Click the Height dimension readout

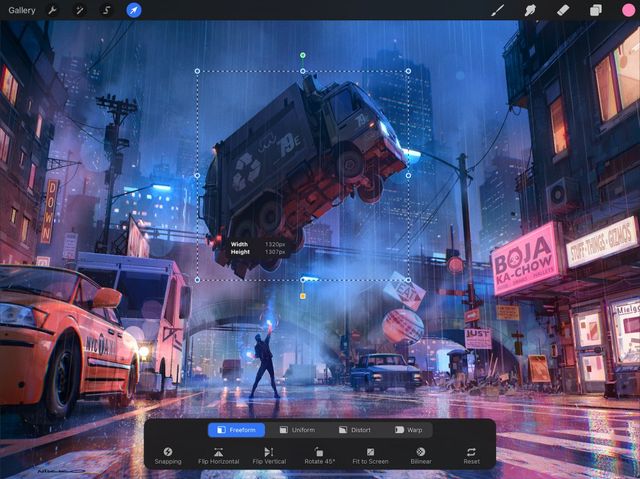pos(258,252)
